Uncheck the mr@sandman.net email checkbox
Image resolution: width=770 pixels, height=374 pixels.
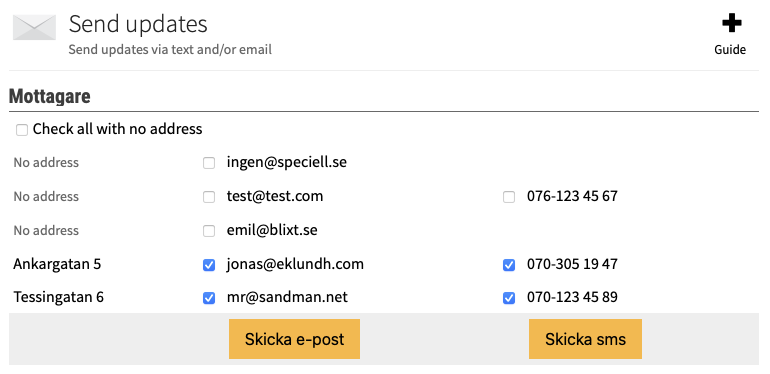tap(209, 298)
